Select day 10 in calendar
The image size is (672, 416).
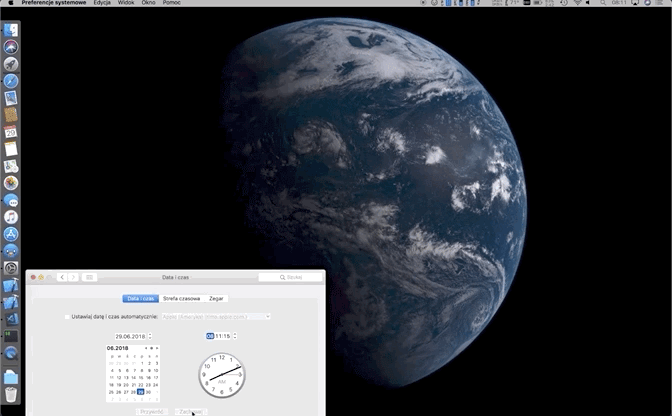156,371
